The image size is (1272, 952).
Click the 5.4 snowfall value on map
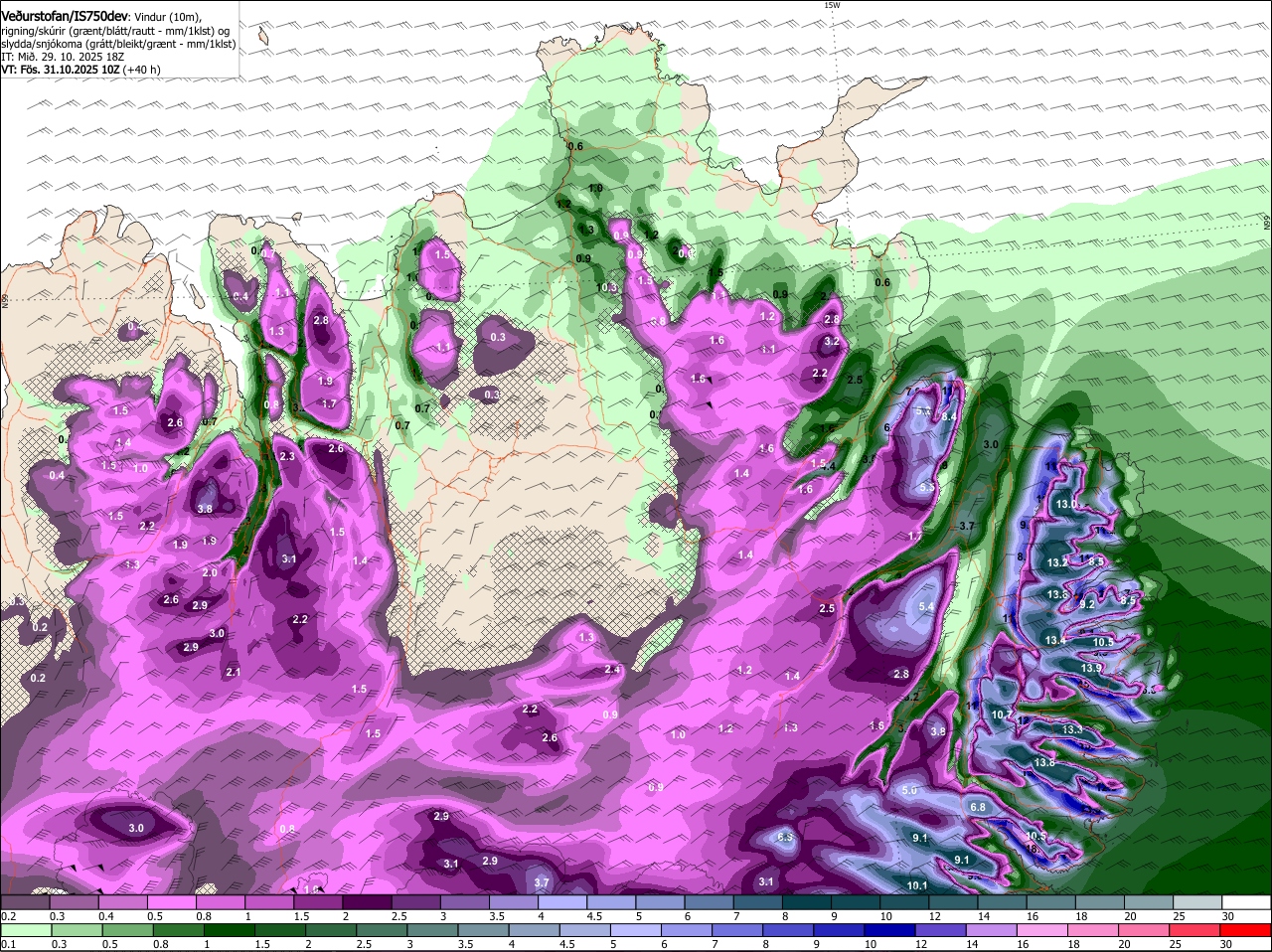[927, 607]
